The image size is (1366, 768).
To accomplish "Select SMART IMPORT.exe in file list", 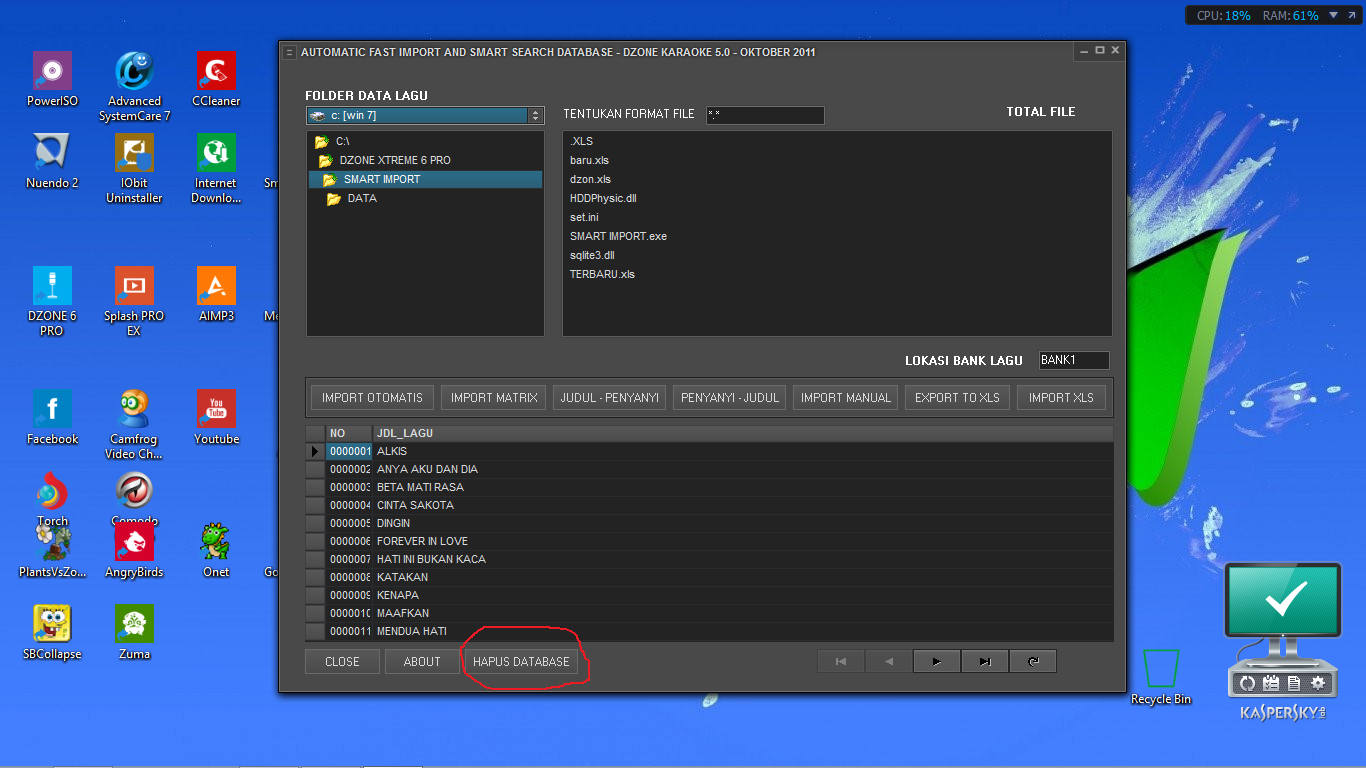I will coord(618,236).
